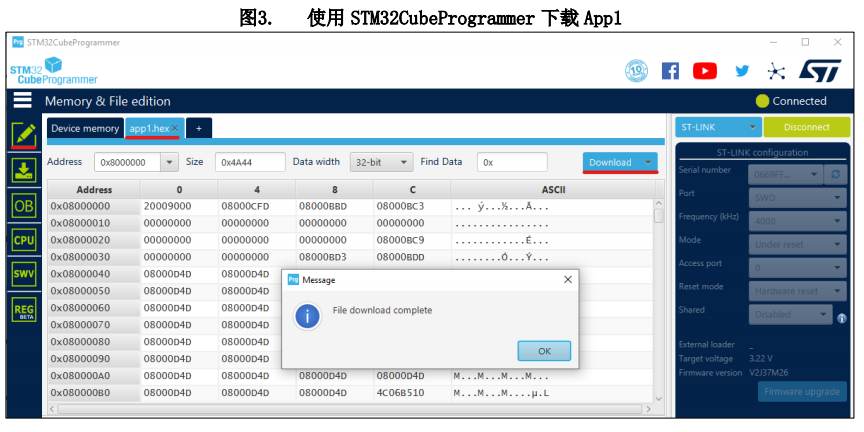The height and width of the screenshot is (432, 864).
Task: Refresh the ST-LINK serial number list
Action: 835,174
